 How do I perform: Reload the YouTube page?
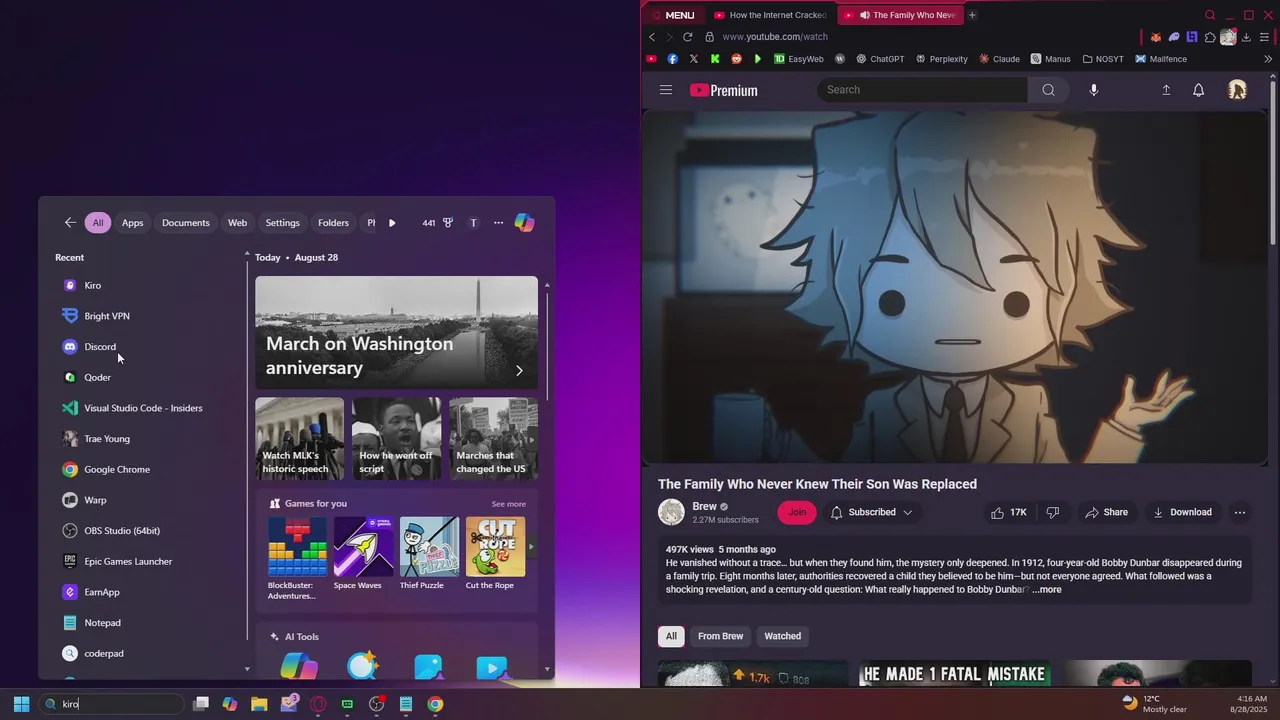(x=687, y=37)
